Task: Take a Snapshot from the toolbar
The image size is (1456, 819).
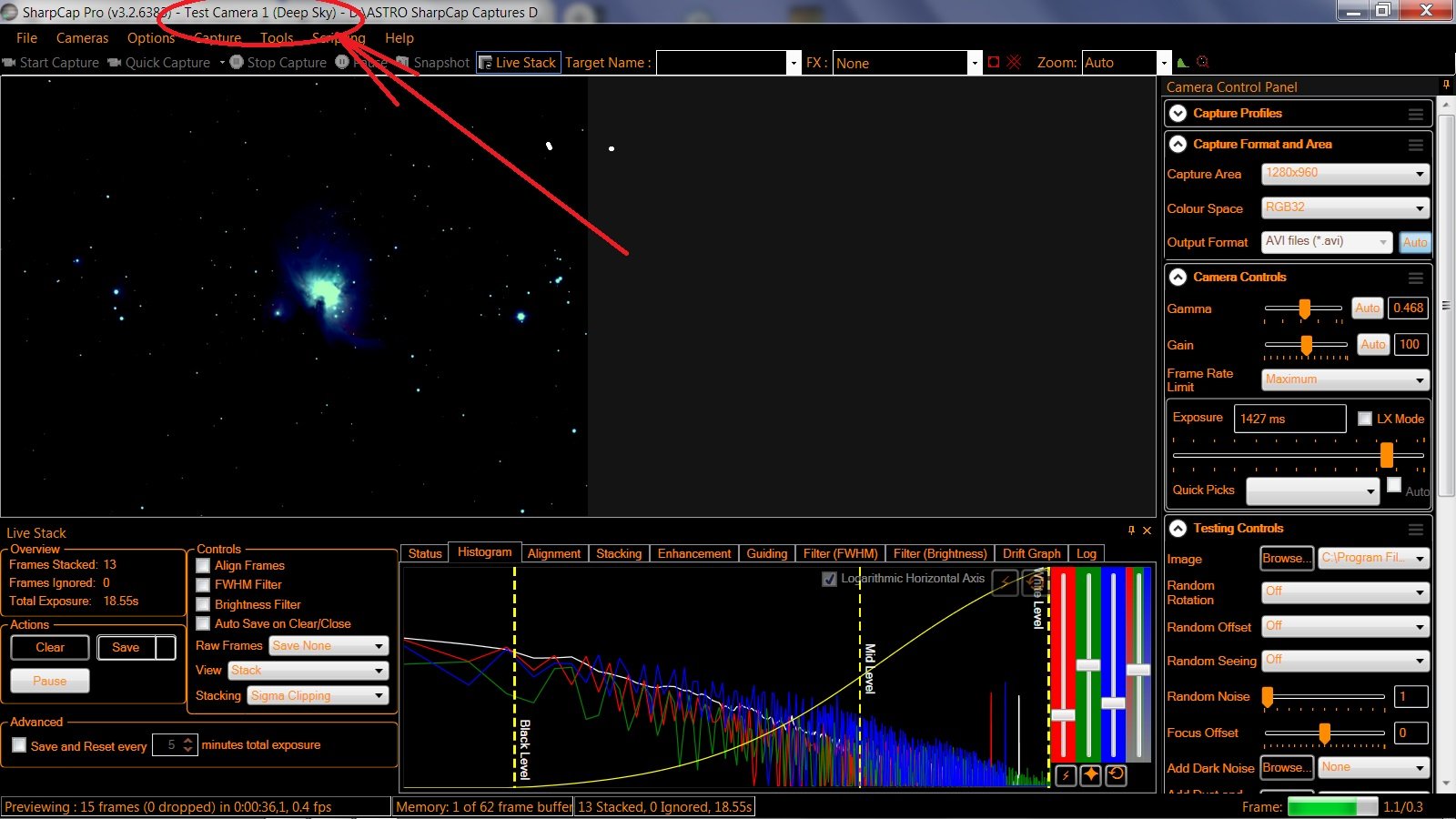Action: [x=433, y=63]
